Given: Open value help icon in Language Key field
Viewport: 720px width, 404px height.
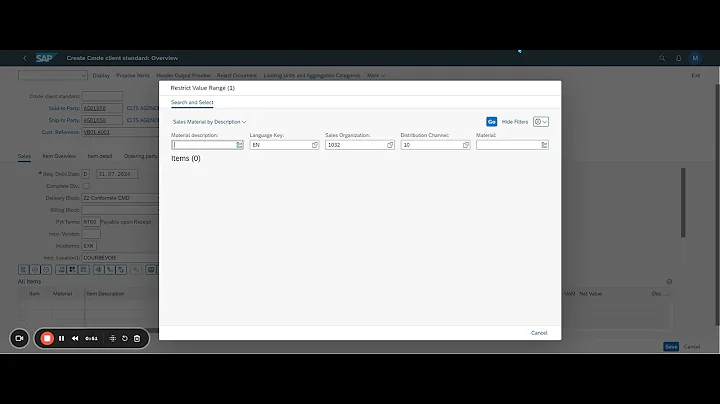Looking at the screenshot, I should click(315, 145).
